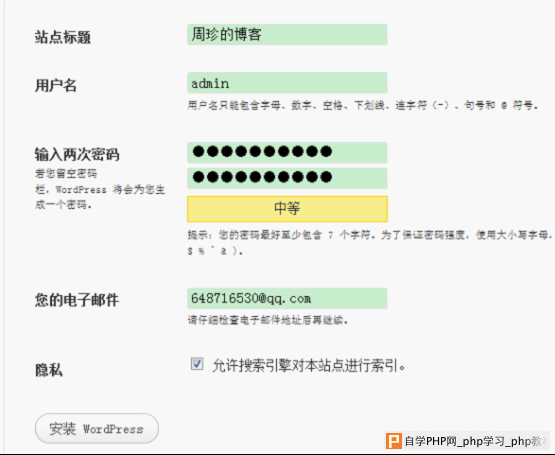Image resolution: width=555 pixels, height=455 pixels.
Task: Select the second password confirmation field
Action: pos(287,178)
